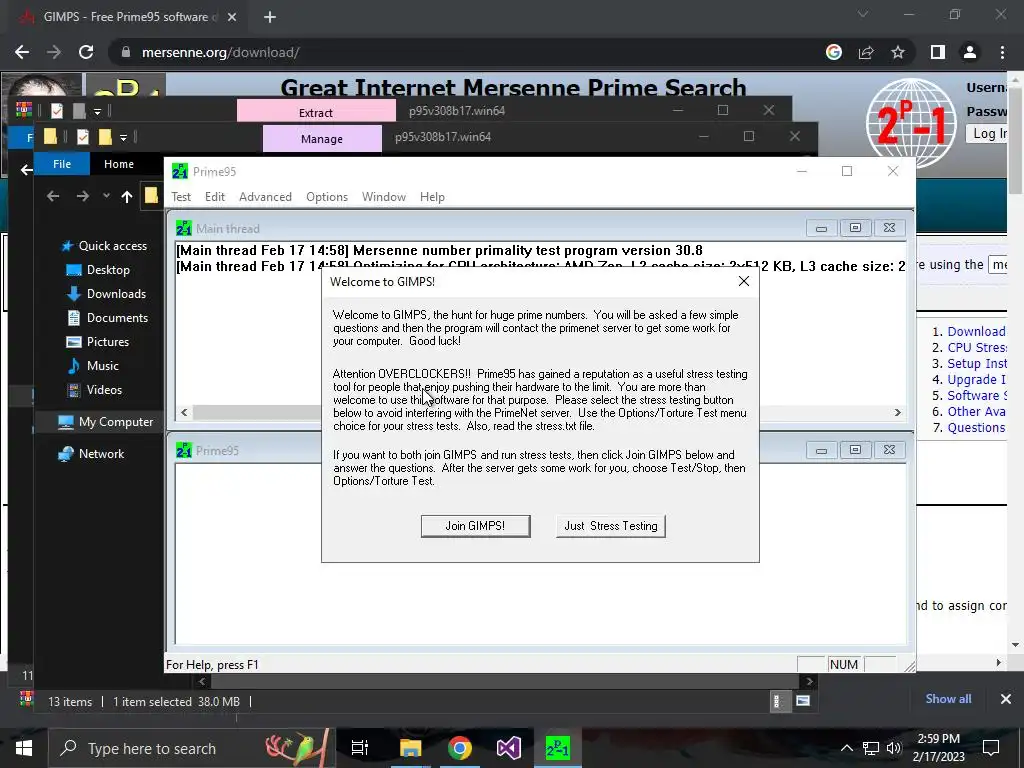The width and height of the screenshot is (1024, 768).
Task: Close the GIMPS browser tab
Action: 232,17
